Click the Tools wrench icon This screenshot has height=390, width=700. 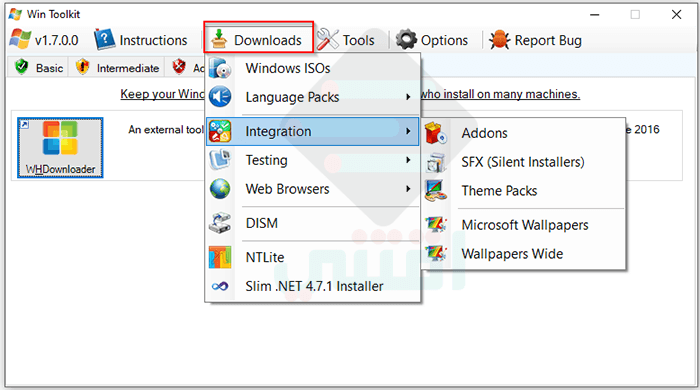tap(328, 40)
